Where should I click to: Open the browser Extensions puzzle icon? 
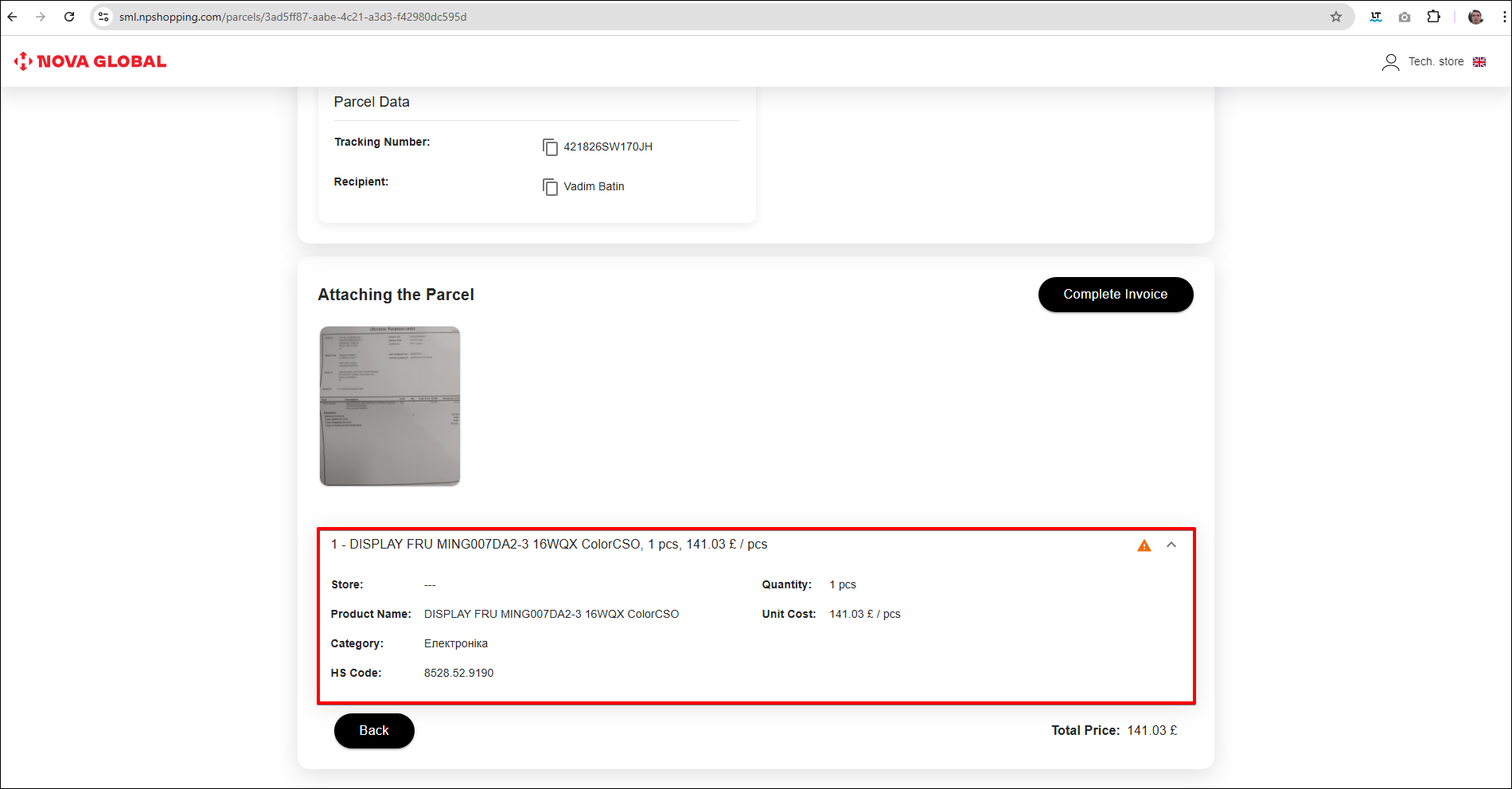1433,17
